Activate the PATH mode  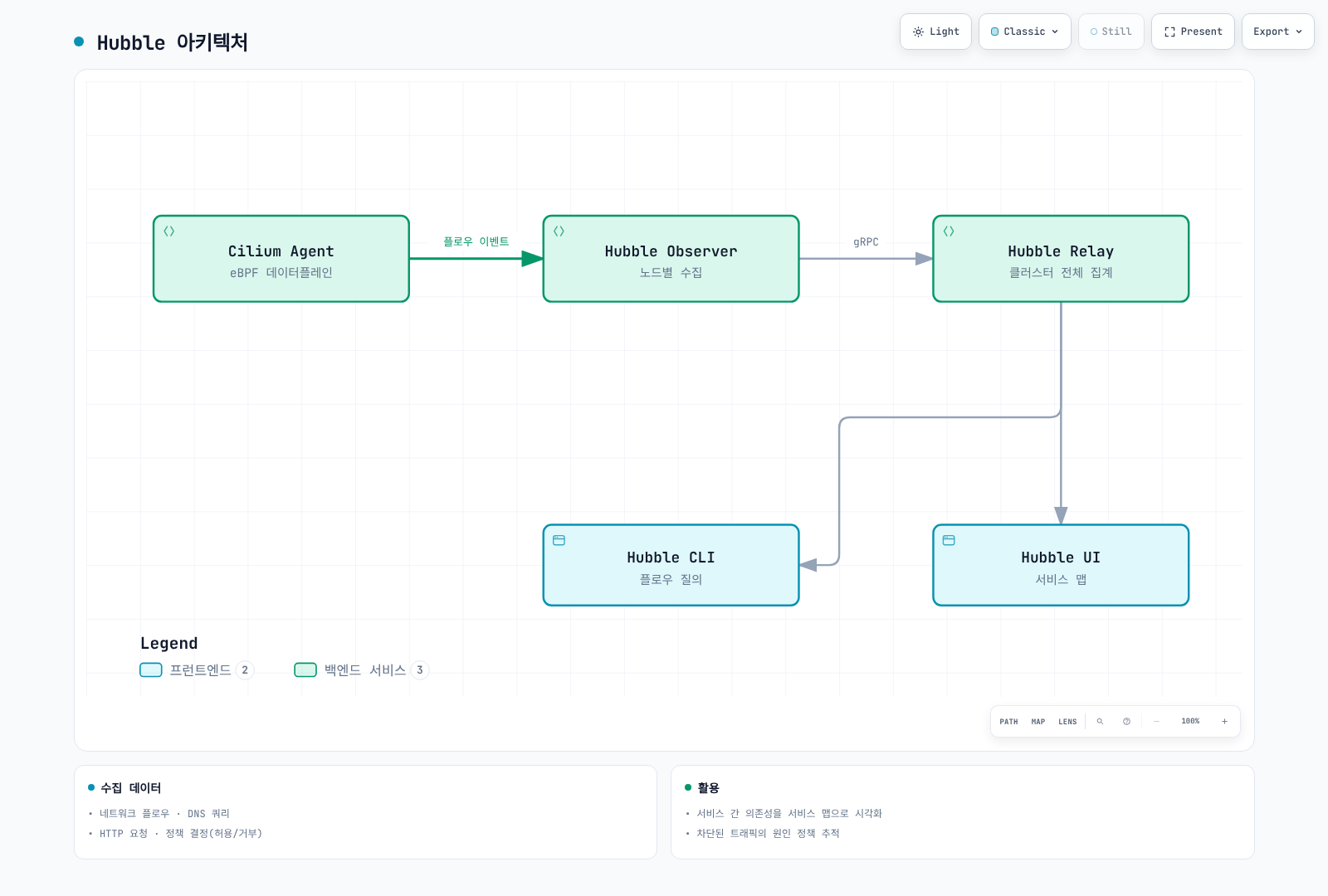coord(1008,722)
